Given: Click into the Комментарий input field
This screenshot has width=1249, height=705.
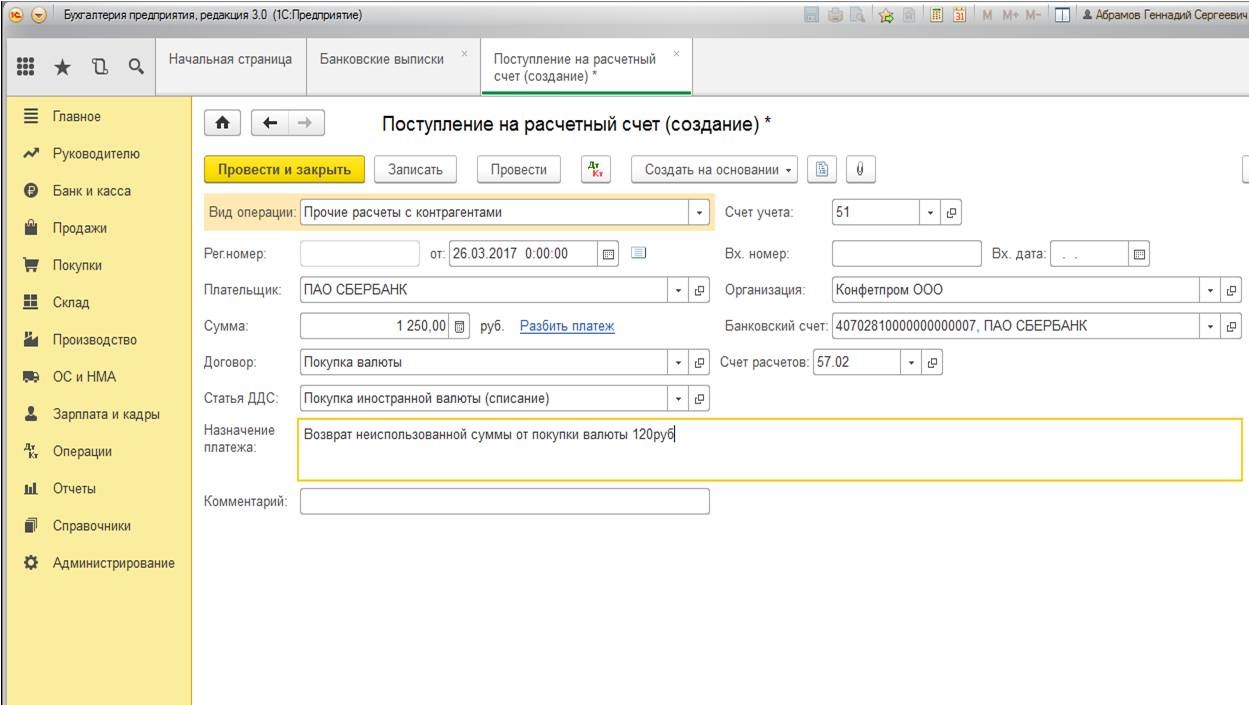Looking at the screenshot, I should pos(504,502).
